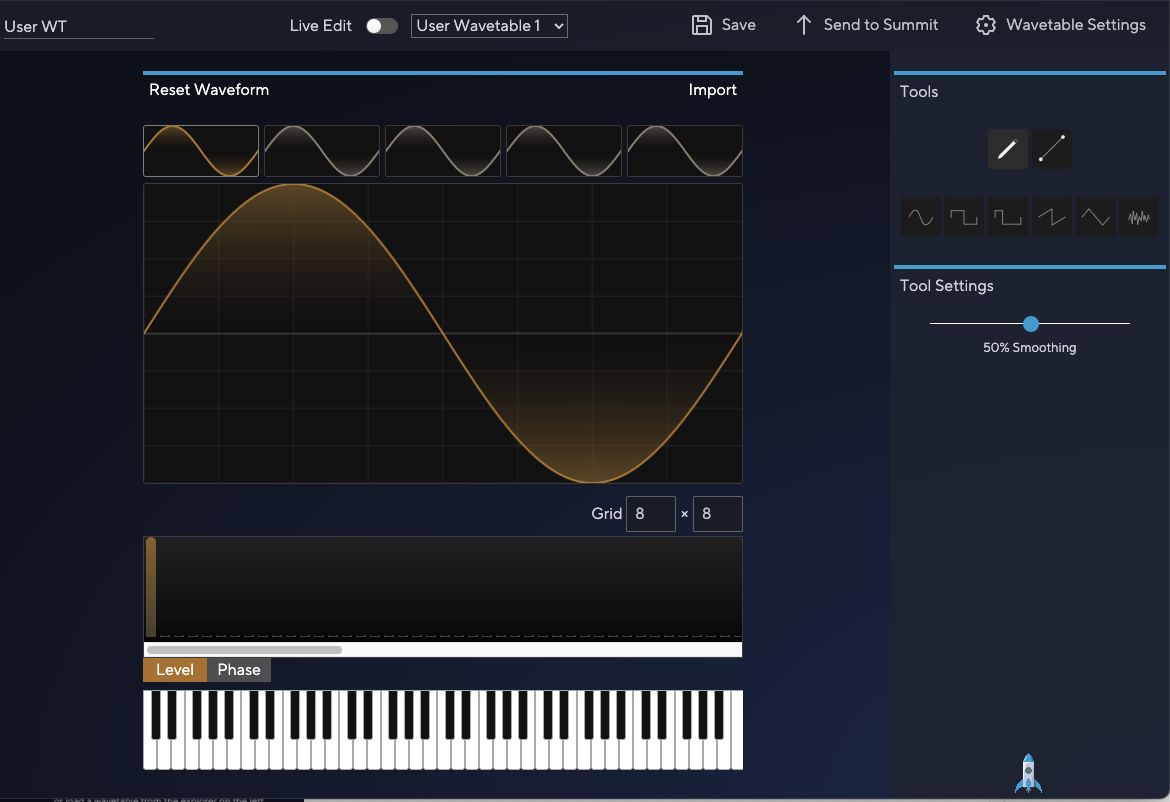Click the Send to Summit arrow icon

803,25
